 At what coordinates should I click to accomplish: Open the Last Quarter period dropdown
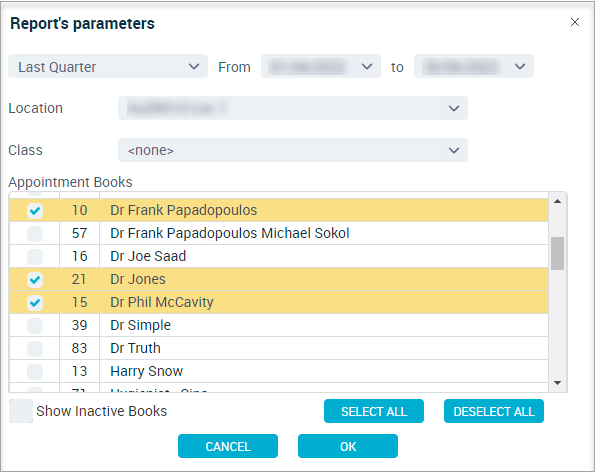pos(108,66)
